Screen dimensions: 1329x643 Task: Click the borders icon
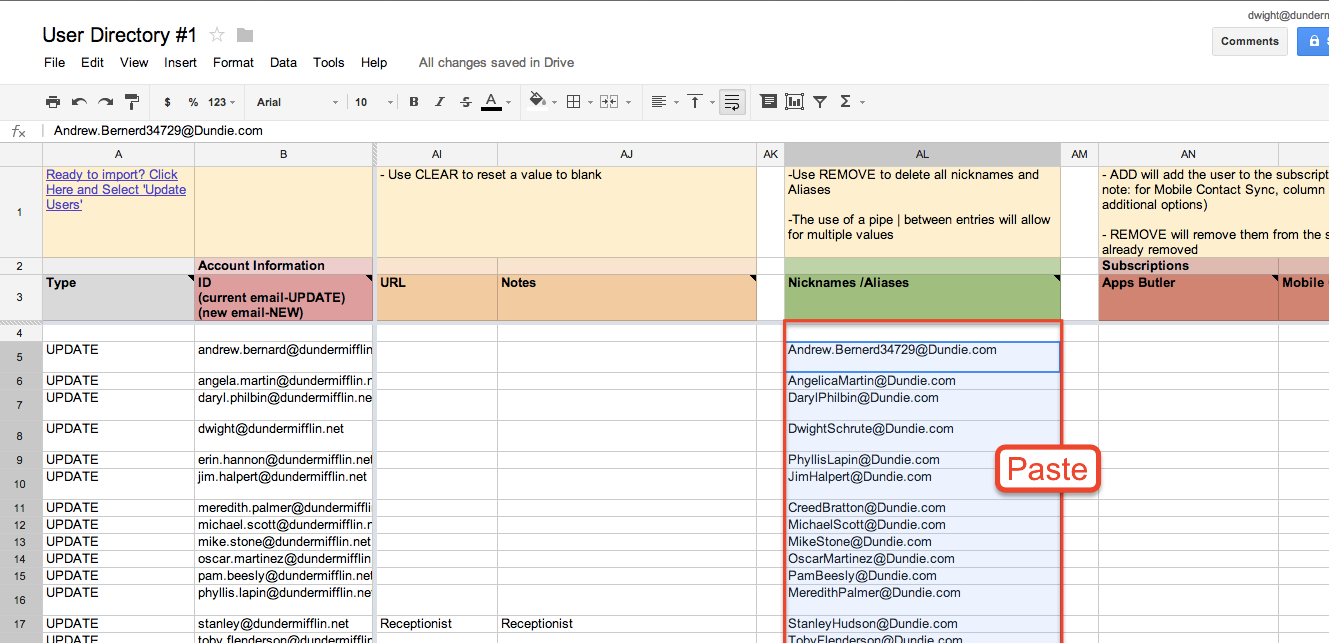click(x=573, y=102)
